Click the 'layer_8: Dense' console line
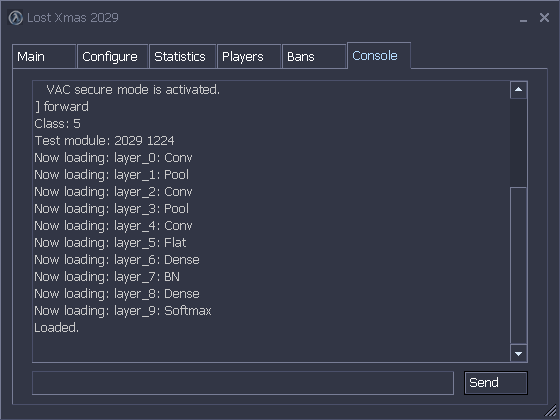Viewport: 560px width, 420px height. (x=117, y=294)
